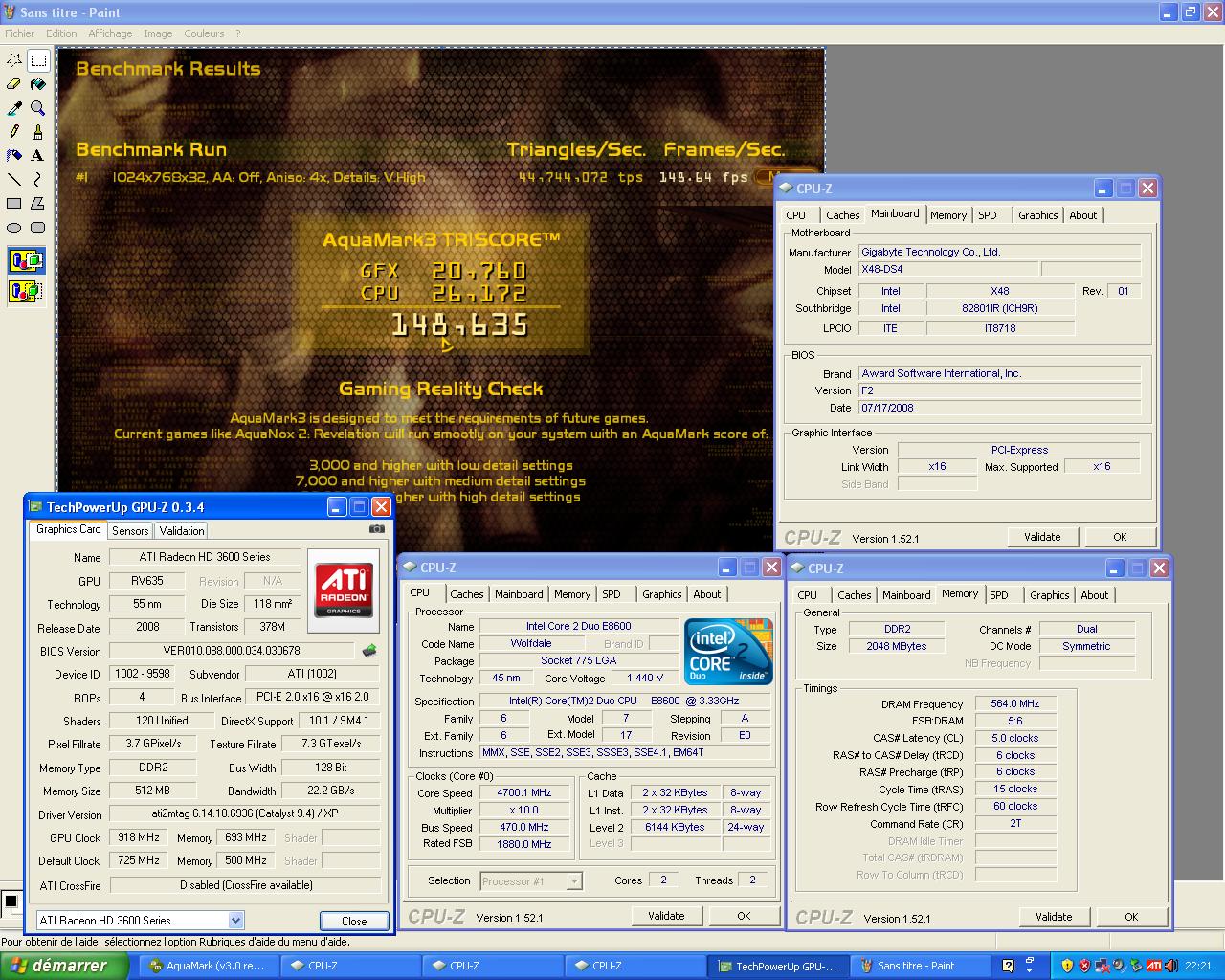Click the DRAM Frequency 564.0 MHz value

[1014, 703]
